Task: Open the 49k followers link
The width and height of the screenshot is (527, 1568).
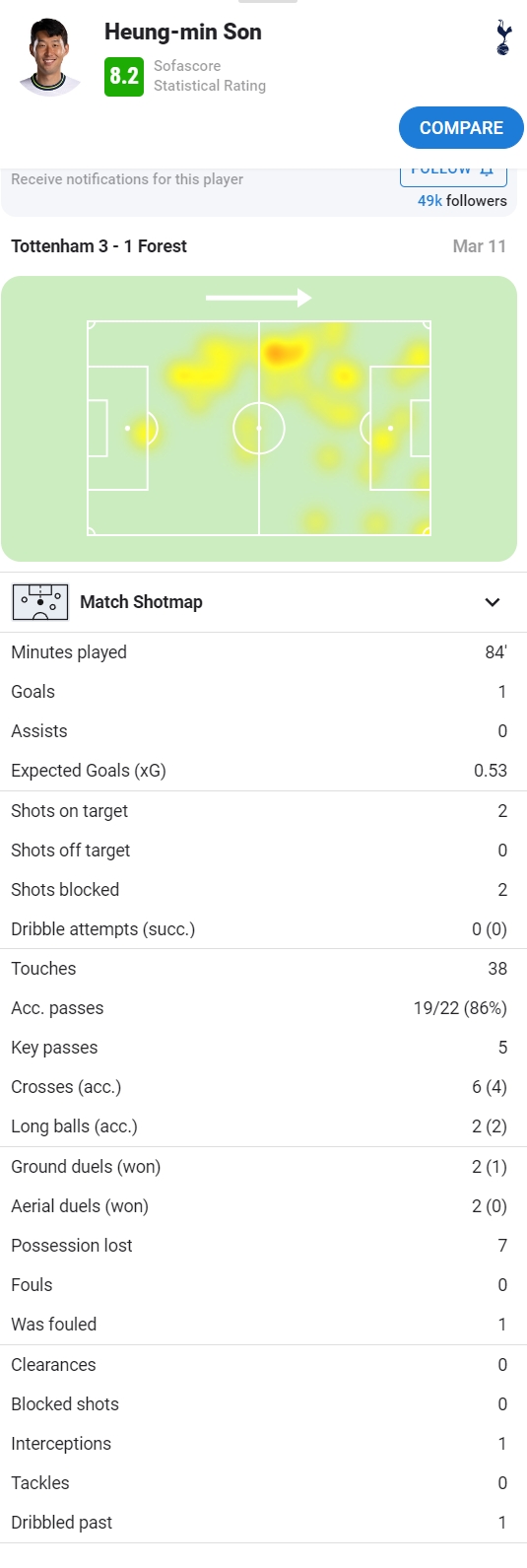Action: point(462,200)
